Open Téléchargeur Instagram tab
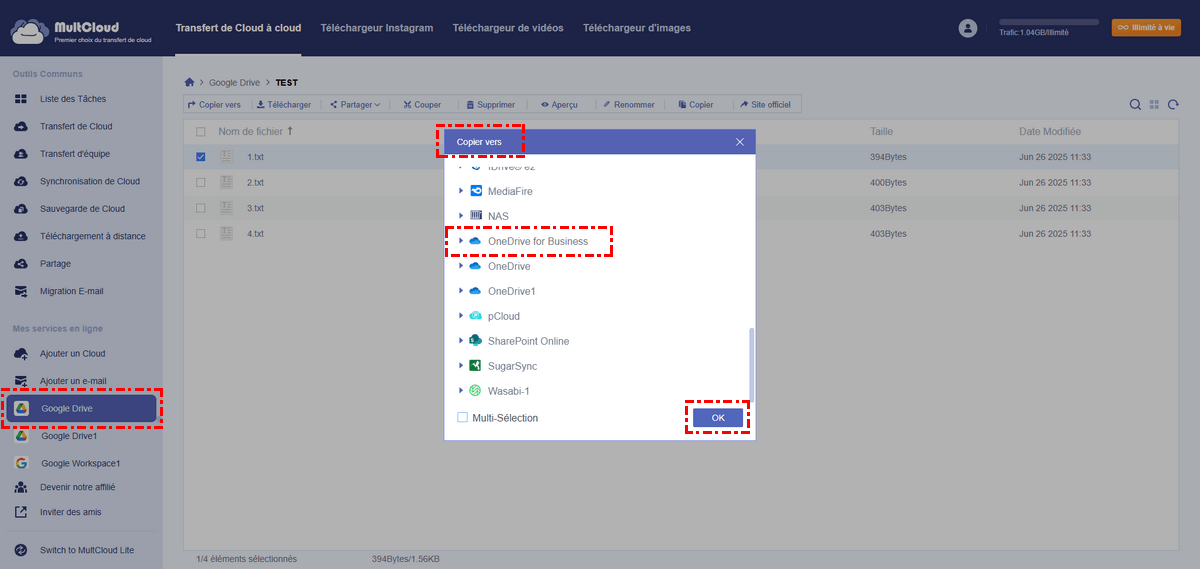 (x=377, y=28)
